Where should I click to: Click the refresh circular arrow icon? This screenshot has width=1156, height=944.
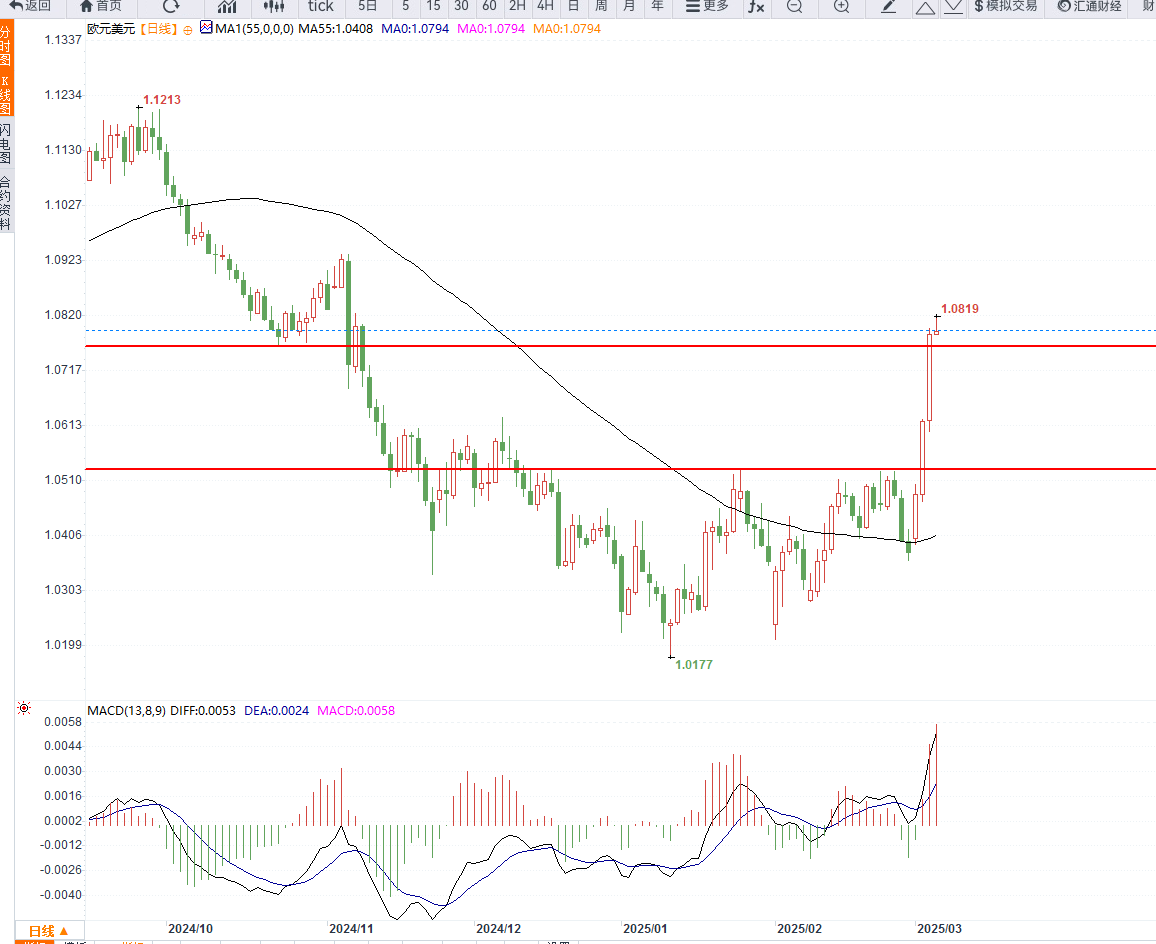click(x=171, y=7)
